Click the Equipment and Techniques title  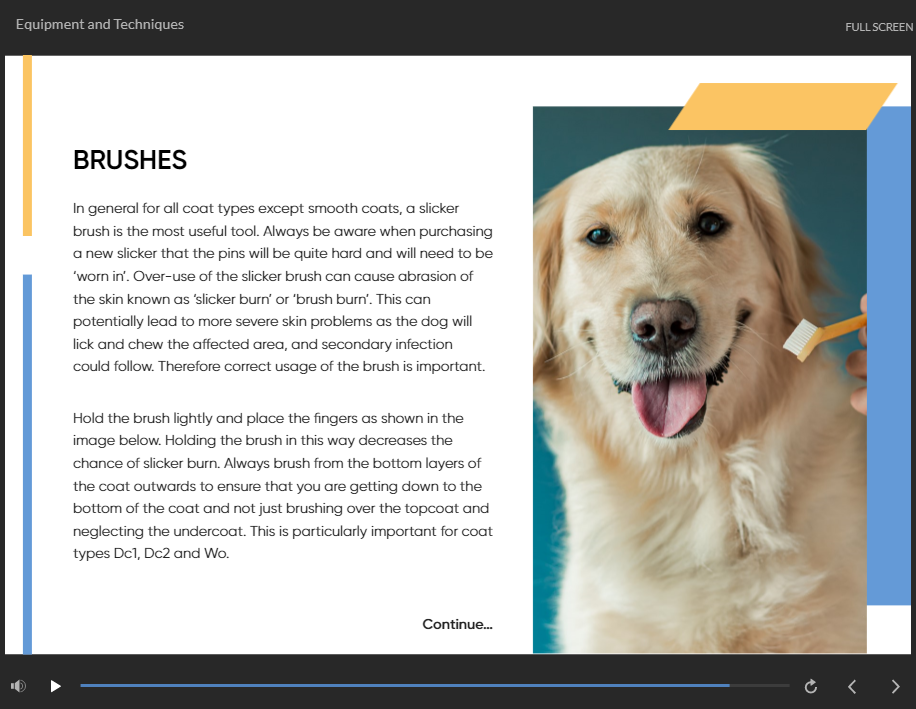click(x=100, y=24)
